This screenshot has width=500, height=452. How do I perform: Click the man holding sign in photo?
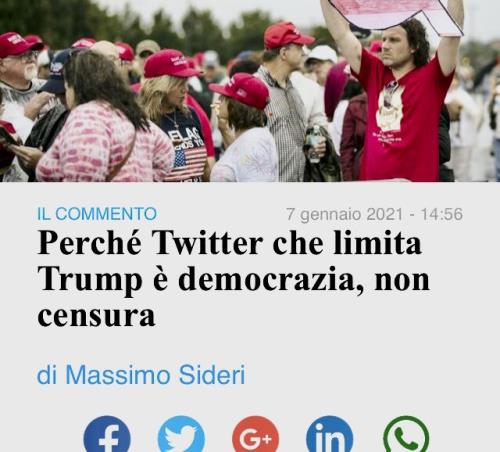coord(400,100)
